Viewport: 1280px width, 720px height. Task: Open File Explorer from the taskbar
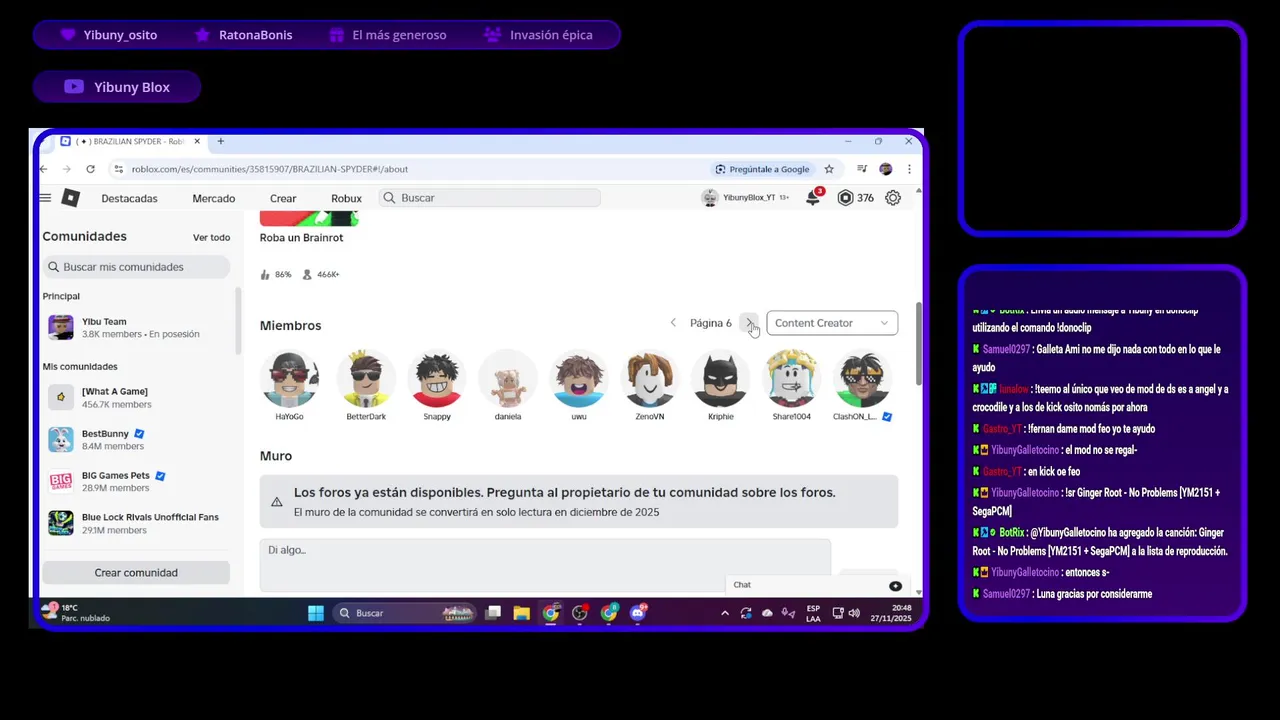click(x=521, y=613)
